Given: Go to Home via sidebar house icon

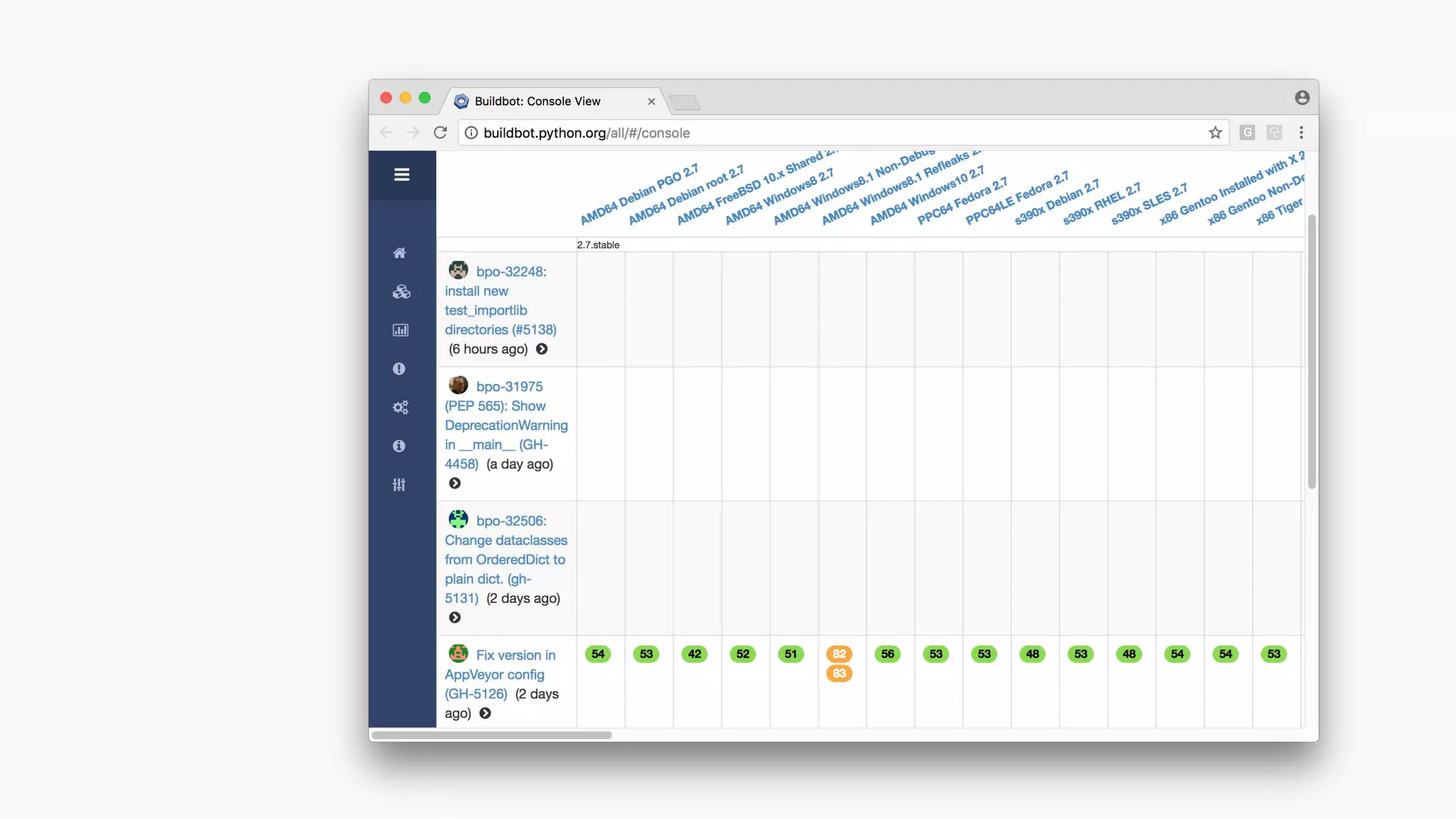Looking at the screenshot, I should [x=400, y=253].
